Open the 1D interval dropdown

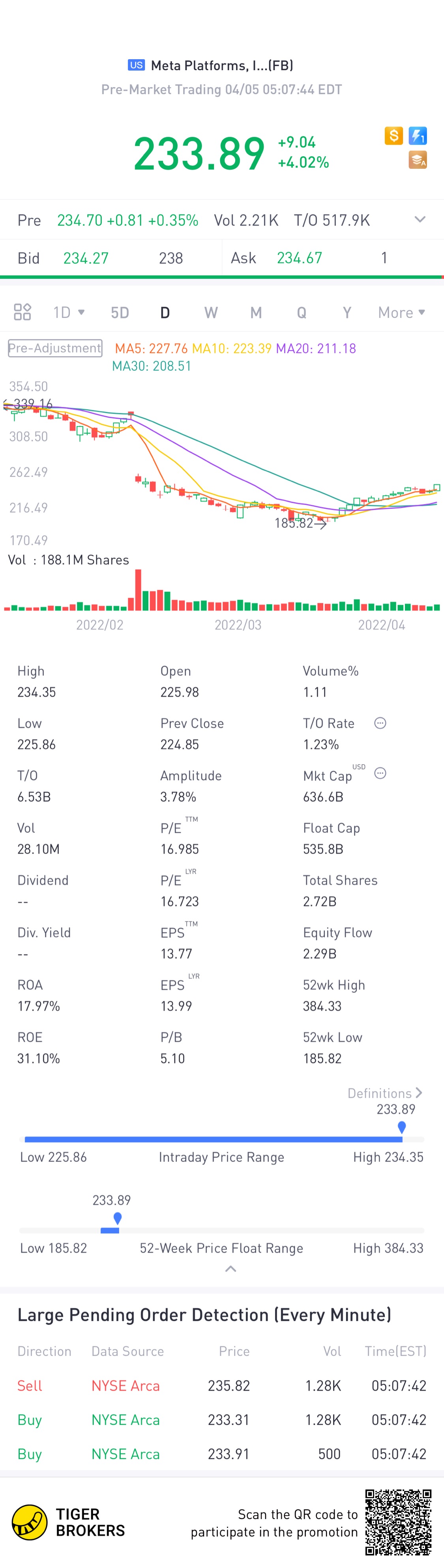click(x=69, y=312)
